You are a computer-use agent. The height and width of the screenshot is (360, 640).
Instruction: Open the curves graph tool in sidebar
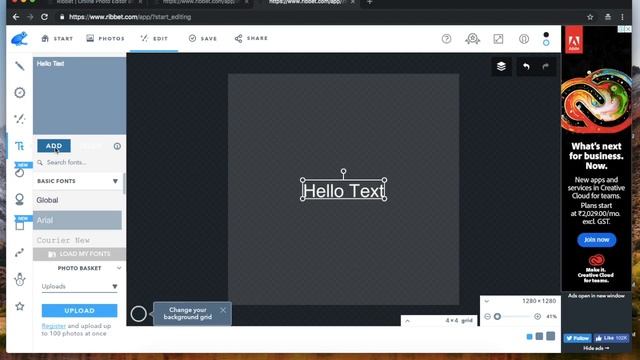click(20, 253)
